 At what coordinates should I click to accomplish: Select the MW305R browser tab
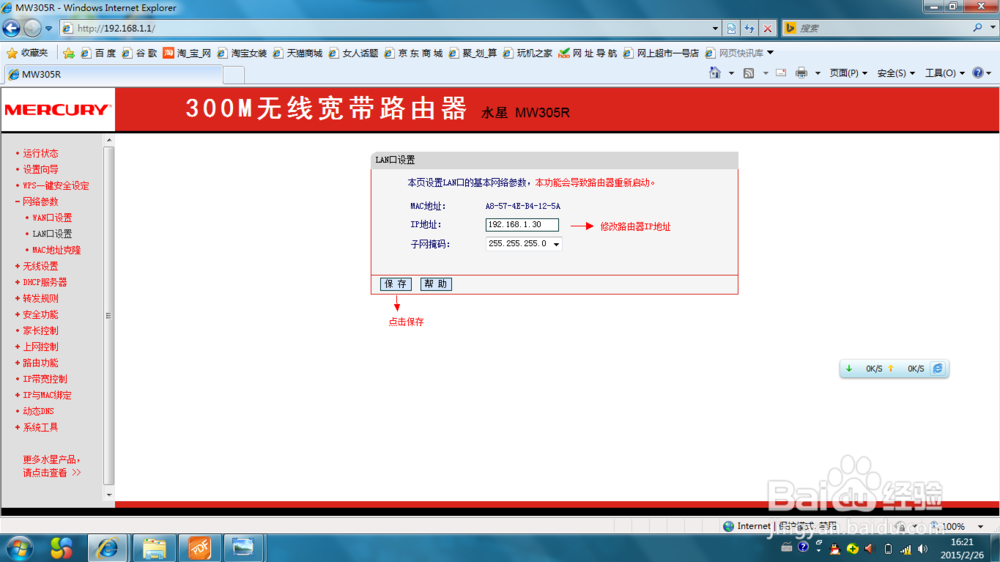point(115,75)
